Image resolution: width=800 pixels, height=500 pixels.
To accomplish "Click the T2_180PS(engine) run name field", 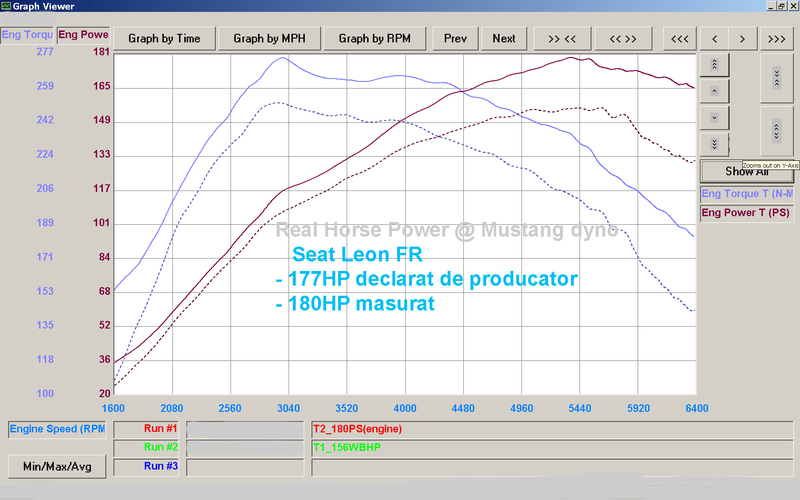I will 552,429.
